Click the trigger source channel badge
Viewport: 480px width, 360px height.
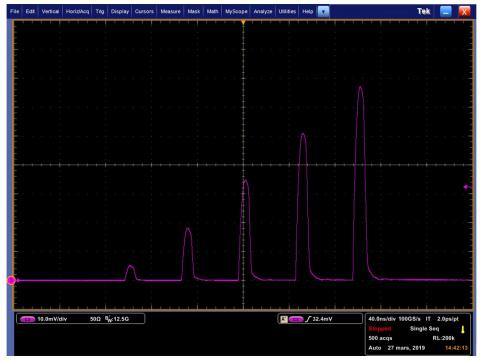coord(296,319)
